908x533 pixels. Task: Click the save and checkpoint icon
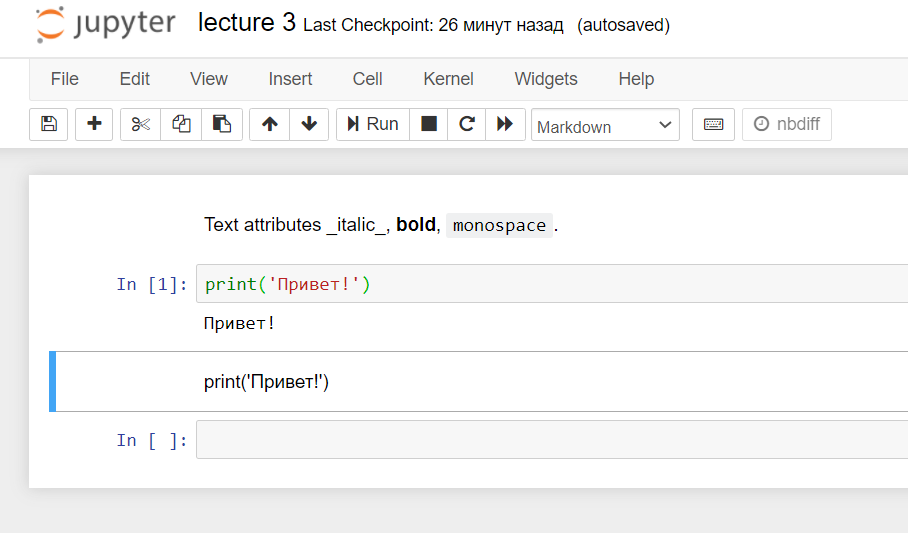[48, 124]
